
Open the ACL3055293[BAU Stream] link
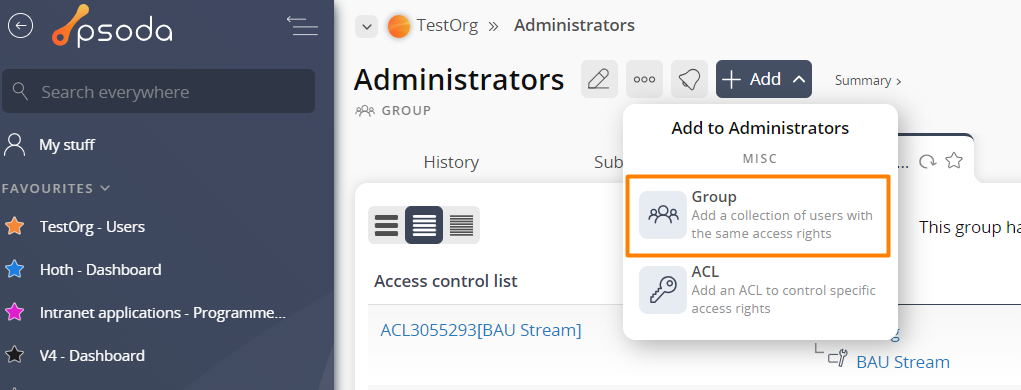point(481,330)
